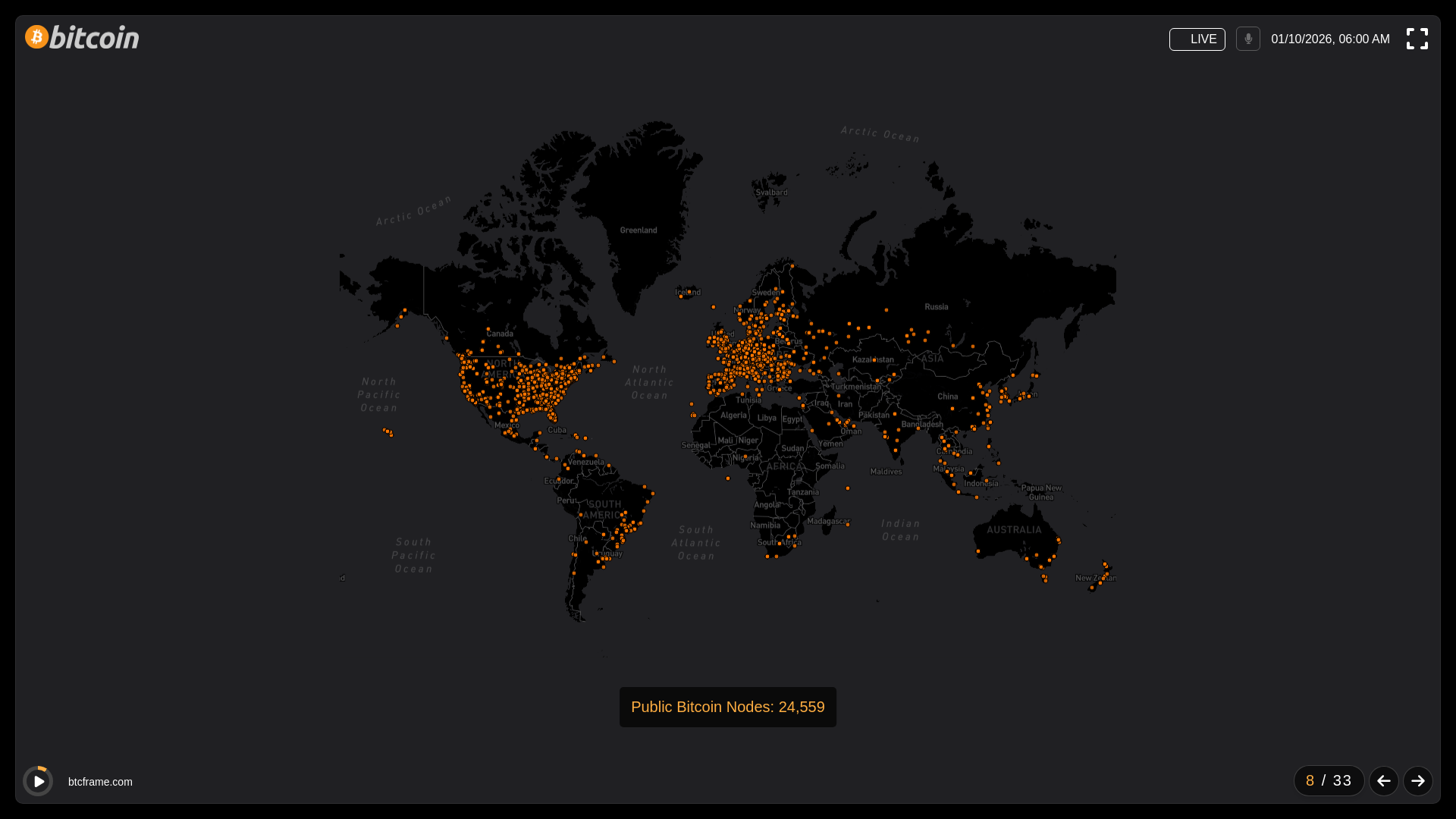The image size is (1456, 819).
Task: Click the 8 / 33 slide counter
Action: pyautogui.click(x=1329, y=780)
